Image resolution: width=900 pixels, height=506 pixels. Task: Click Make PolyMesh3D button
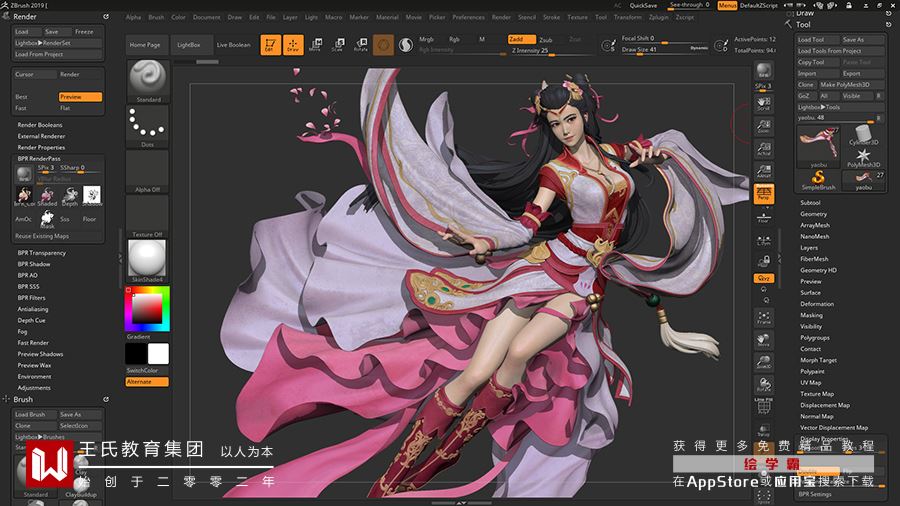point(851,85)
